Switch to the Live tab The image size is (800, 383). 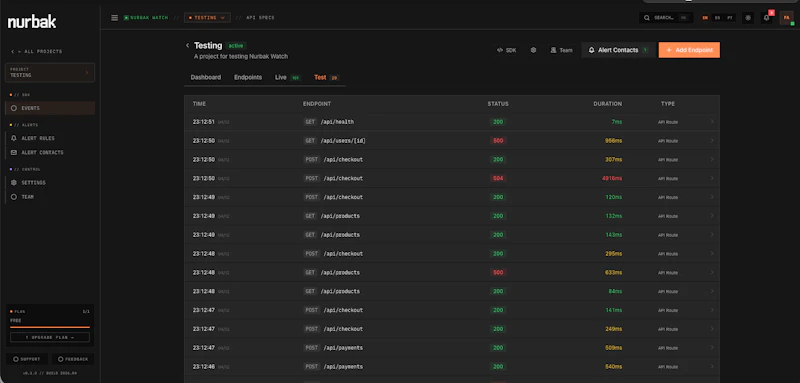[288, 78]
